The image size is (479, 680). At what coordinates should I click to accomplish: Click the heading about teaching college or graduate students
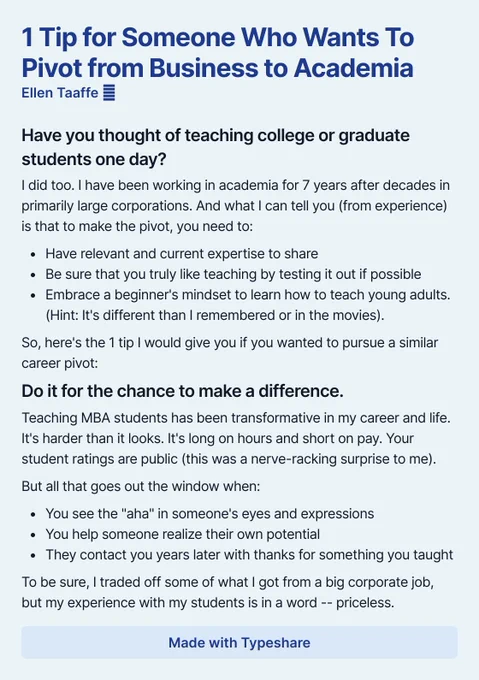point(215,147)
